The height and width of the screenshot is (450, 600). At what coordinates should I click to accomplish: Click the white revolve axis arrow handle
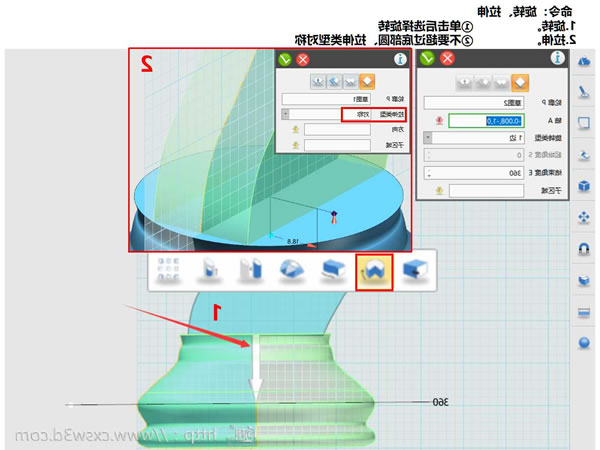(255, 365)
